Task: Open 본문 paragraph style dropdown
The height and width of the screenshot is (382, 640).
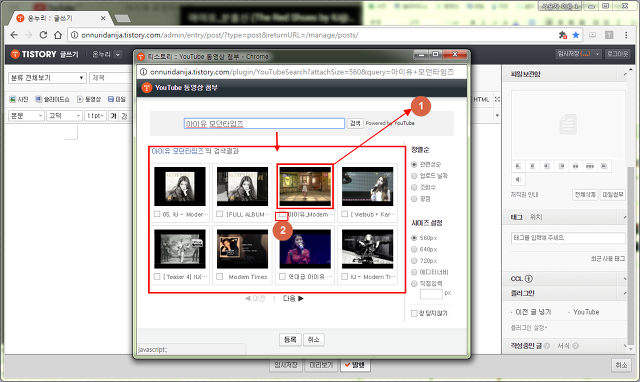Action: (x=26, y=116)
